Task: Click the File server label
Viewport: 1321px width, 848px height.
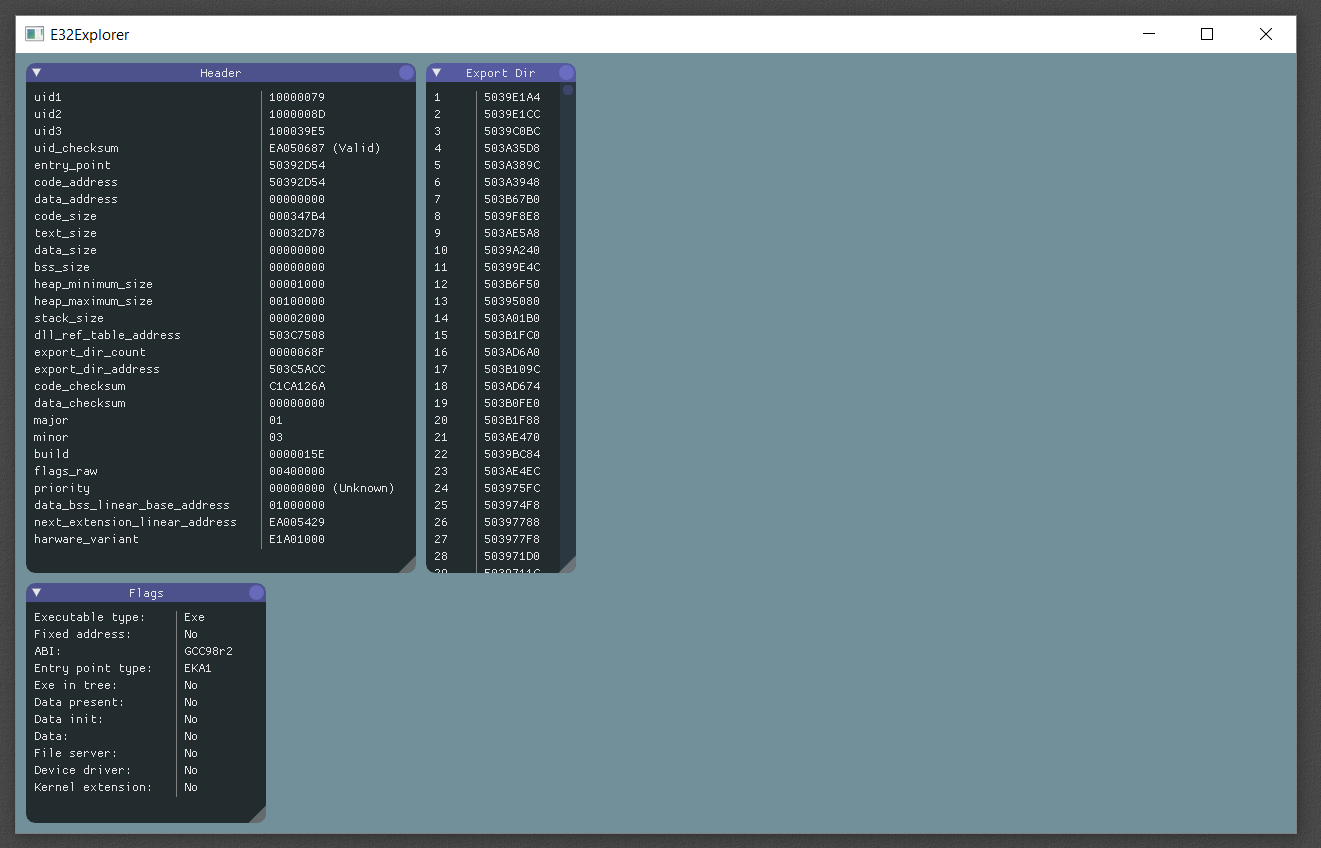Action: click(76, 753)
